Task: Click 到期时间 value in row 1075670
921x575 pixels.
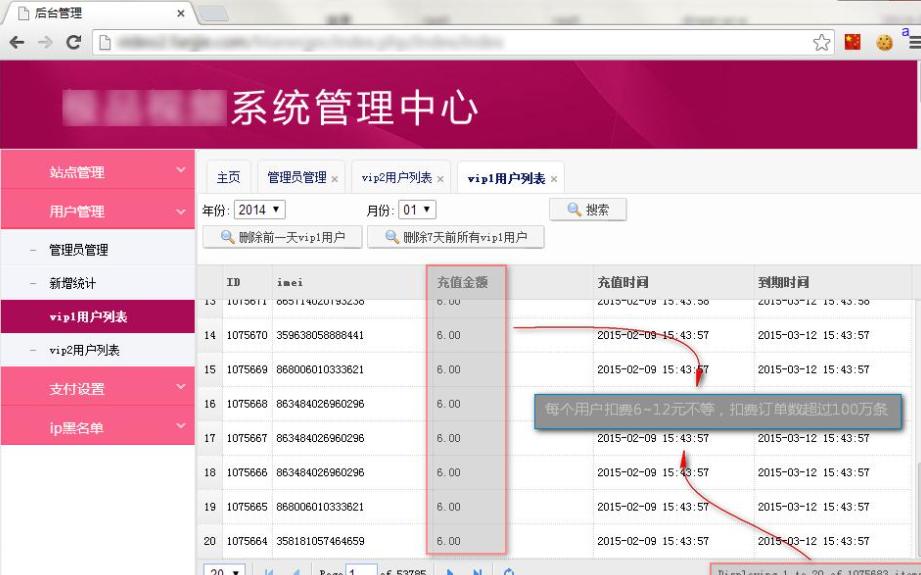Action: click(x=814, y=335)
